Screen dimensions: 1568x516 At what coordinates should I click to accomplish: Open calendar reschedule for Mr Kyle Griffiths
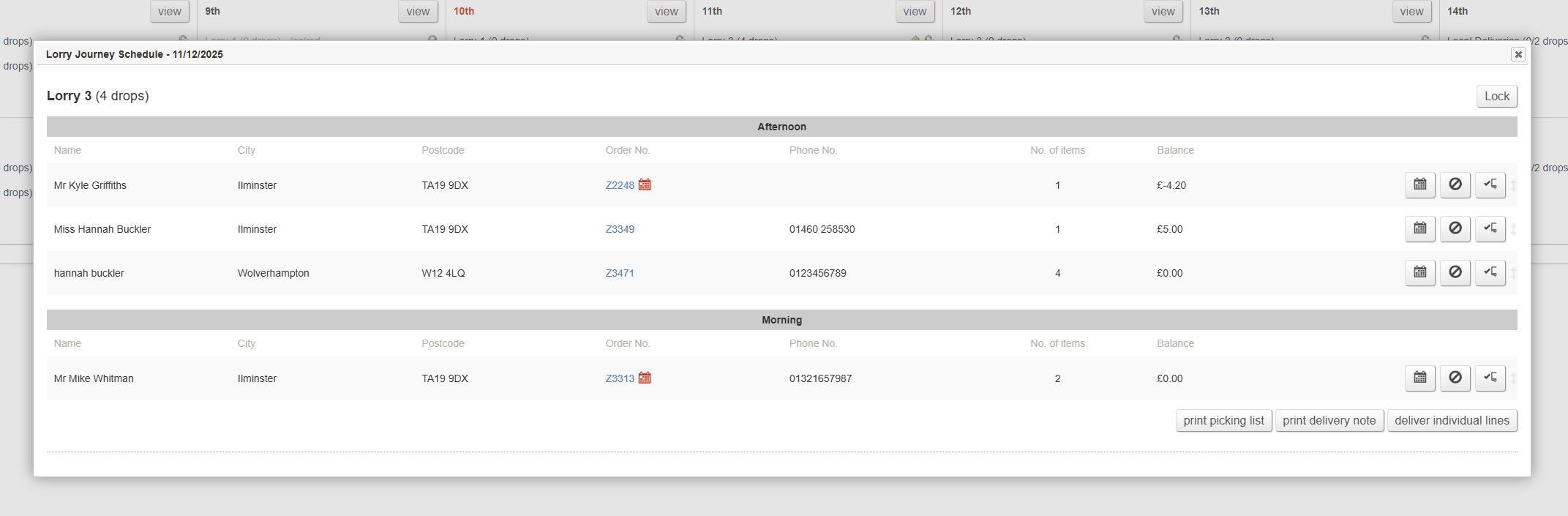pyautogui.click(x=1419, y=184)
